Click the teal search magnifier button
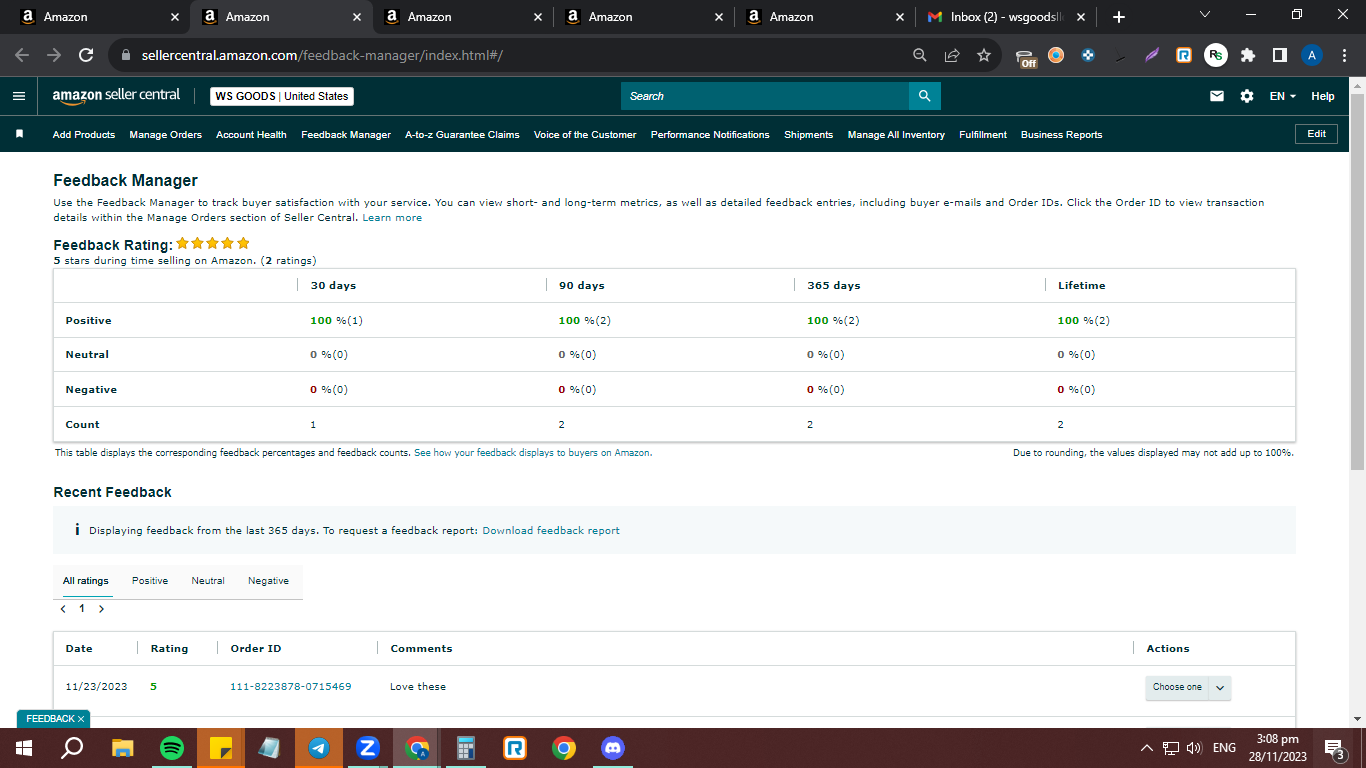 (925, 96)
